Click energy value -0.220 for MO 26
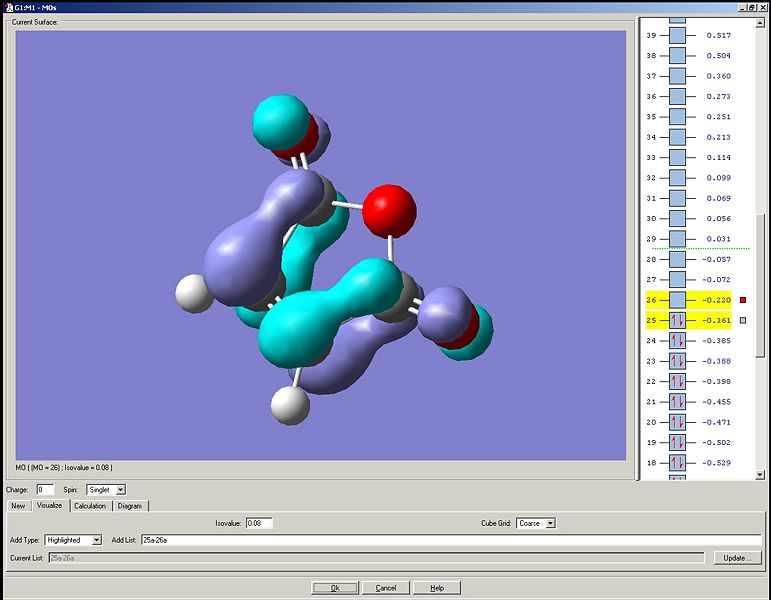 coord(716,300)
